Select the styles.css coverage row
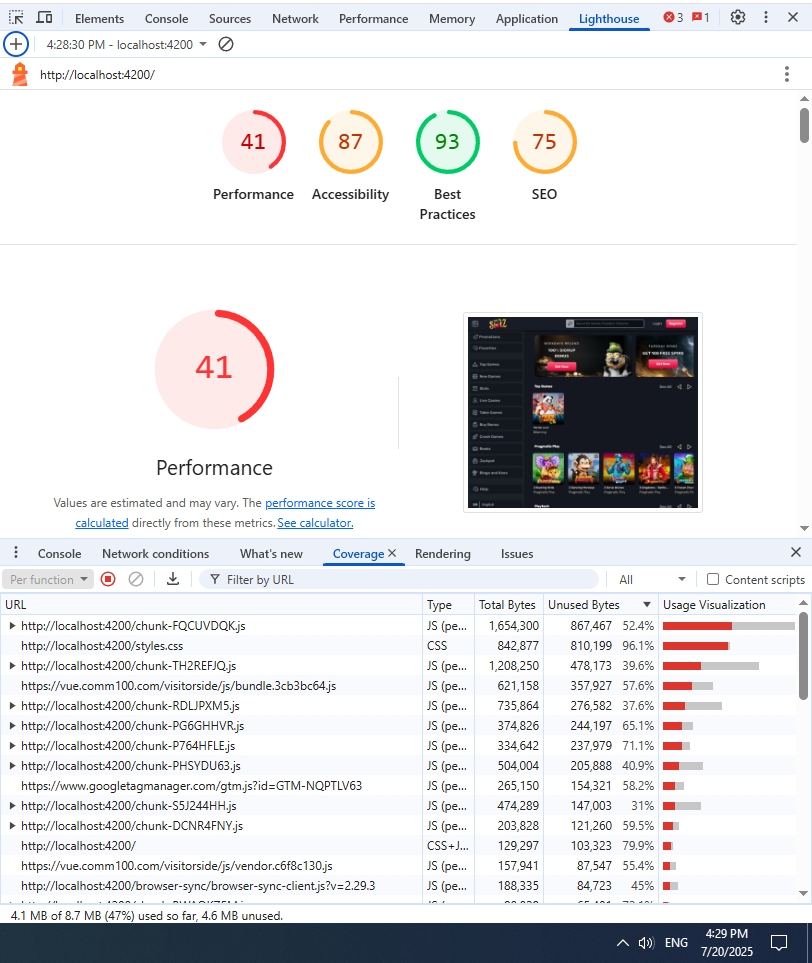812x963 pixels. click(399, 645)
